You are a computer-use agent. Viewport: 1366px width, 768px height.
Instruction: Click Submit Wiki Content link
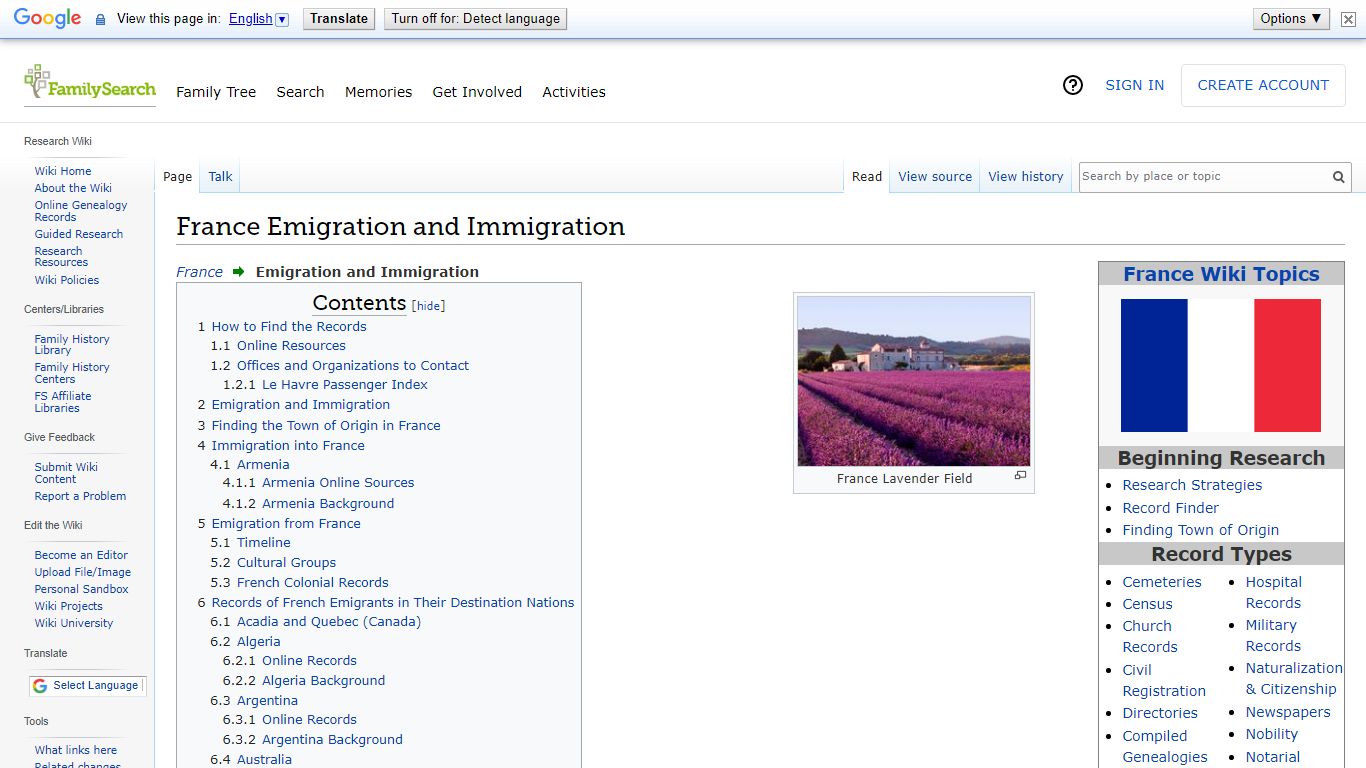tap(66, 473)
